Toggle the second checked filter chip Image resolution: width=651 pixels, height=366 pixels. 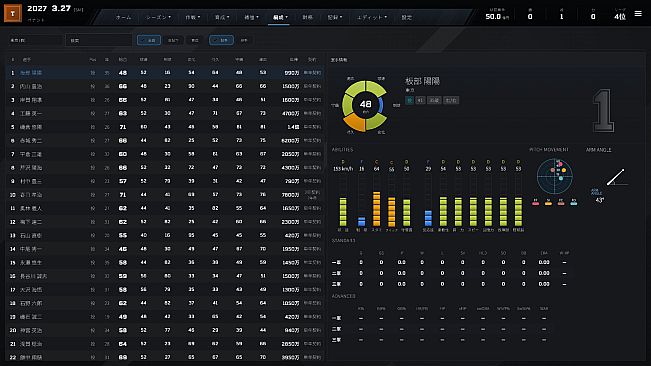click(221, 40)
